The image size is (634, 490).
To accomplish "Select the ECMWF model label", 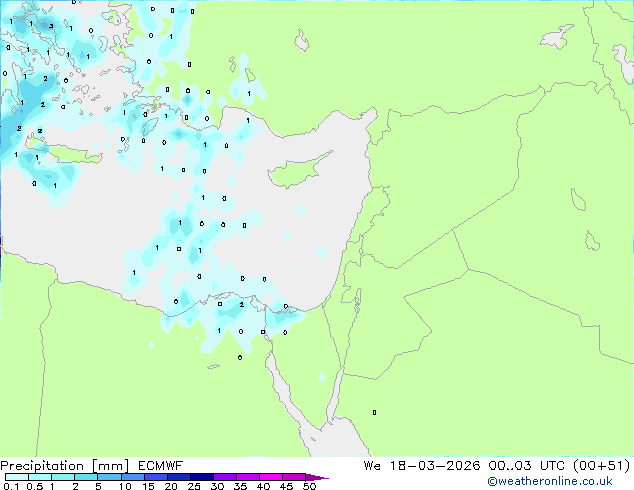I will pos(161,466).
